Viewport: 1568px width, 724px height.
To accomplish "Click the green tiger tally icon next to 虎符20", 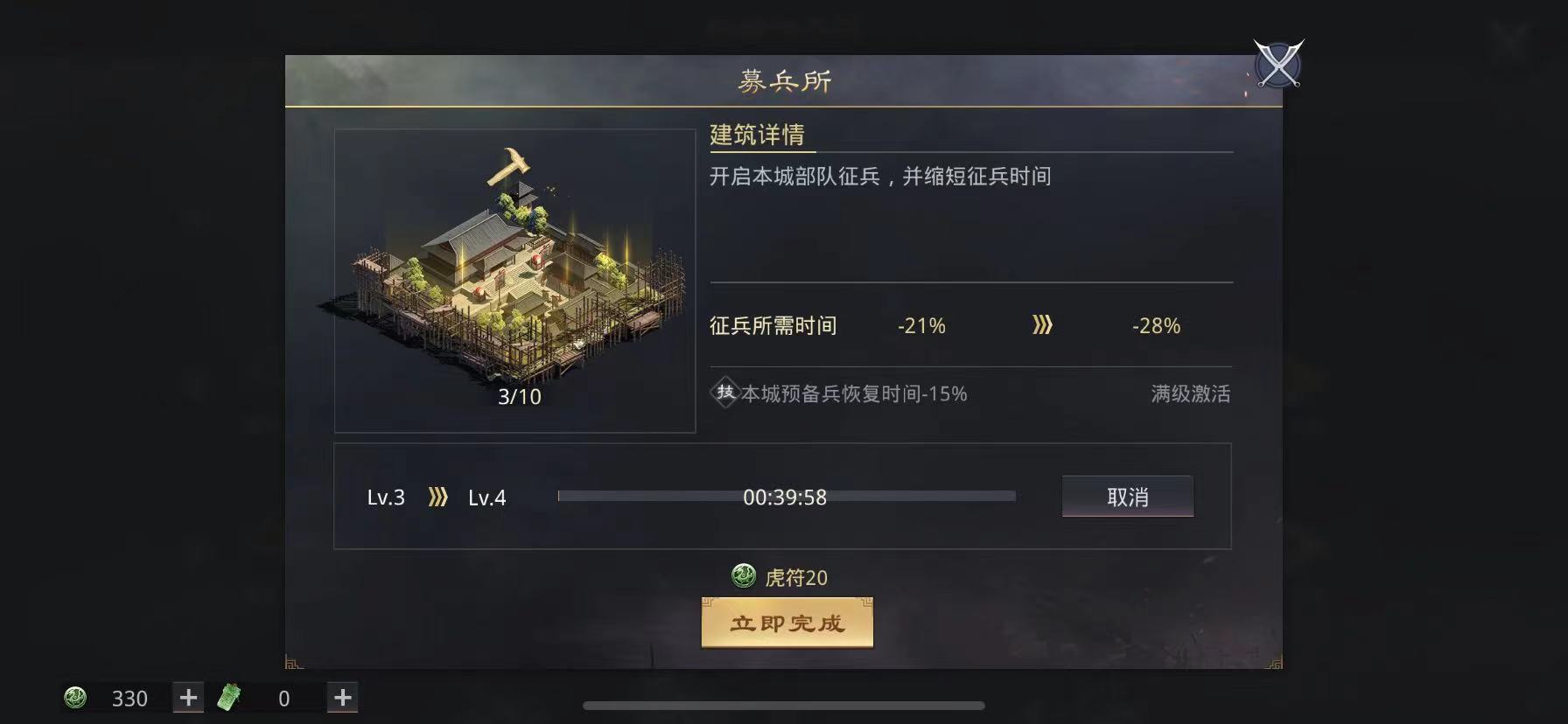I will click(x=744, y=576).
